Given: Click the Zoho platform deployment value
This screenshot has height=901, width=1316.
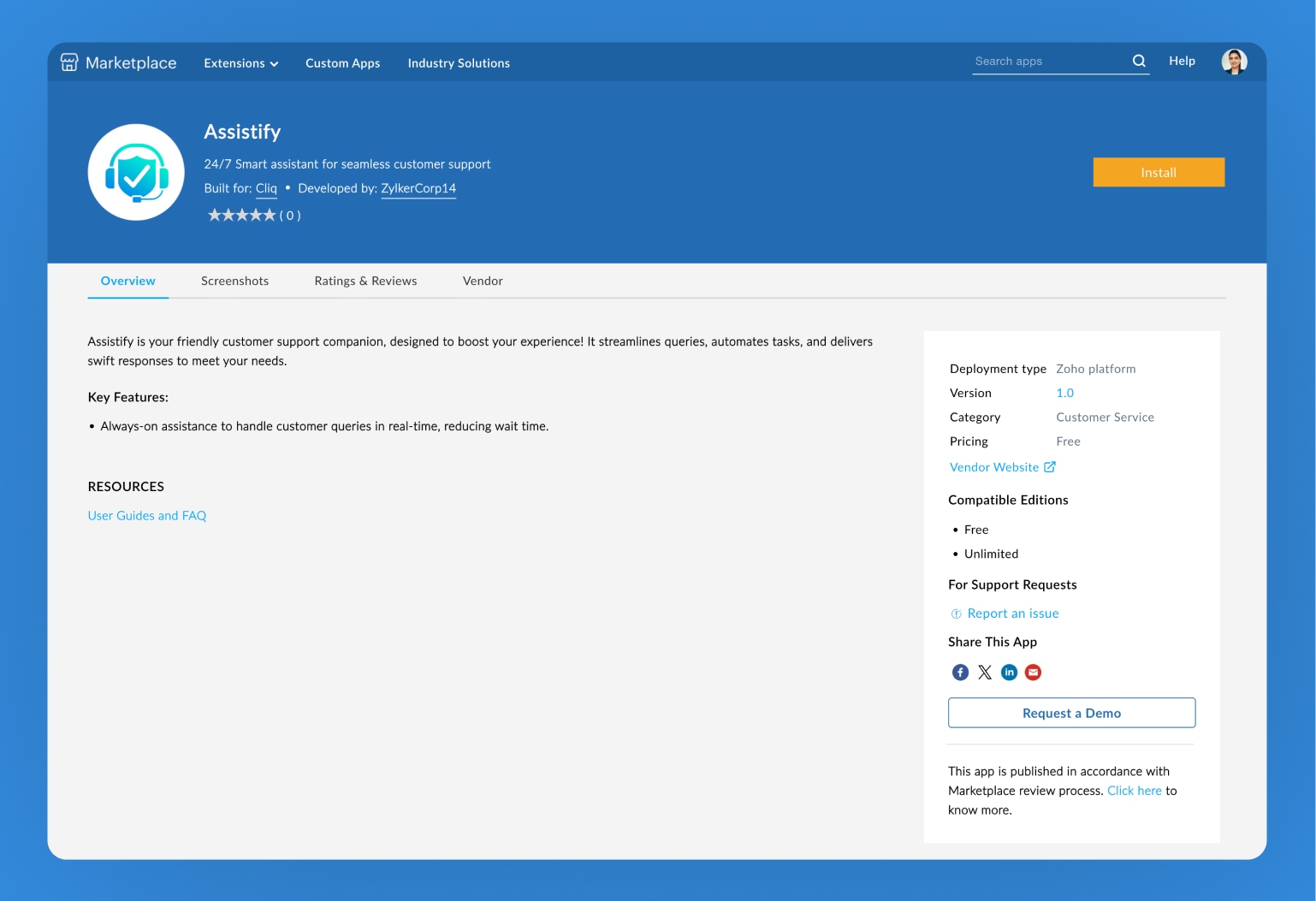Looking at the screenshot, I should point(1096,369).
